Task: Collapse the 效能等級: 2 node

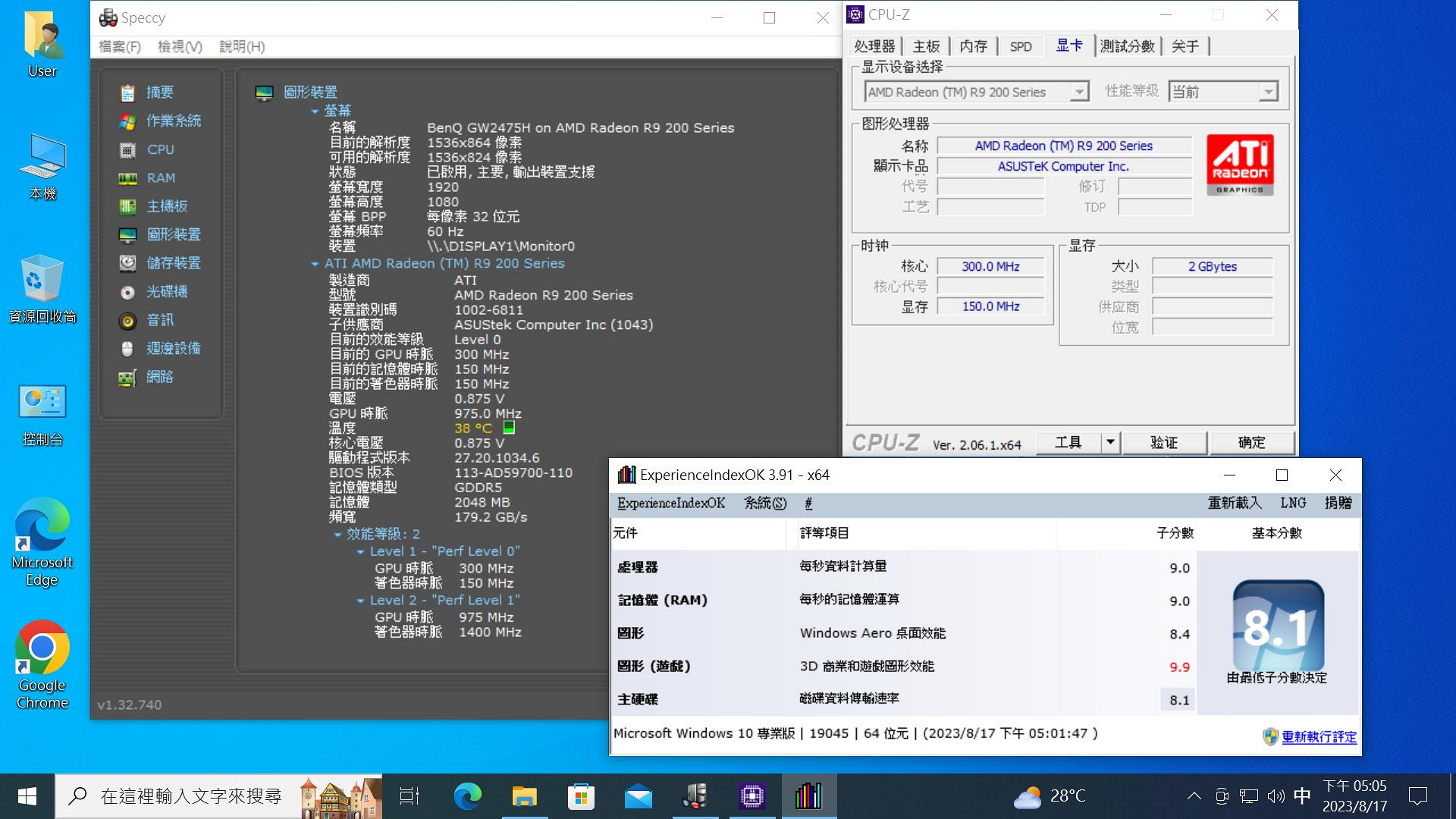Action: tap(337, 535)
